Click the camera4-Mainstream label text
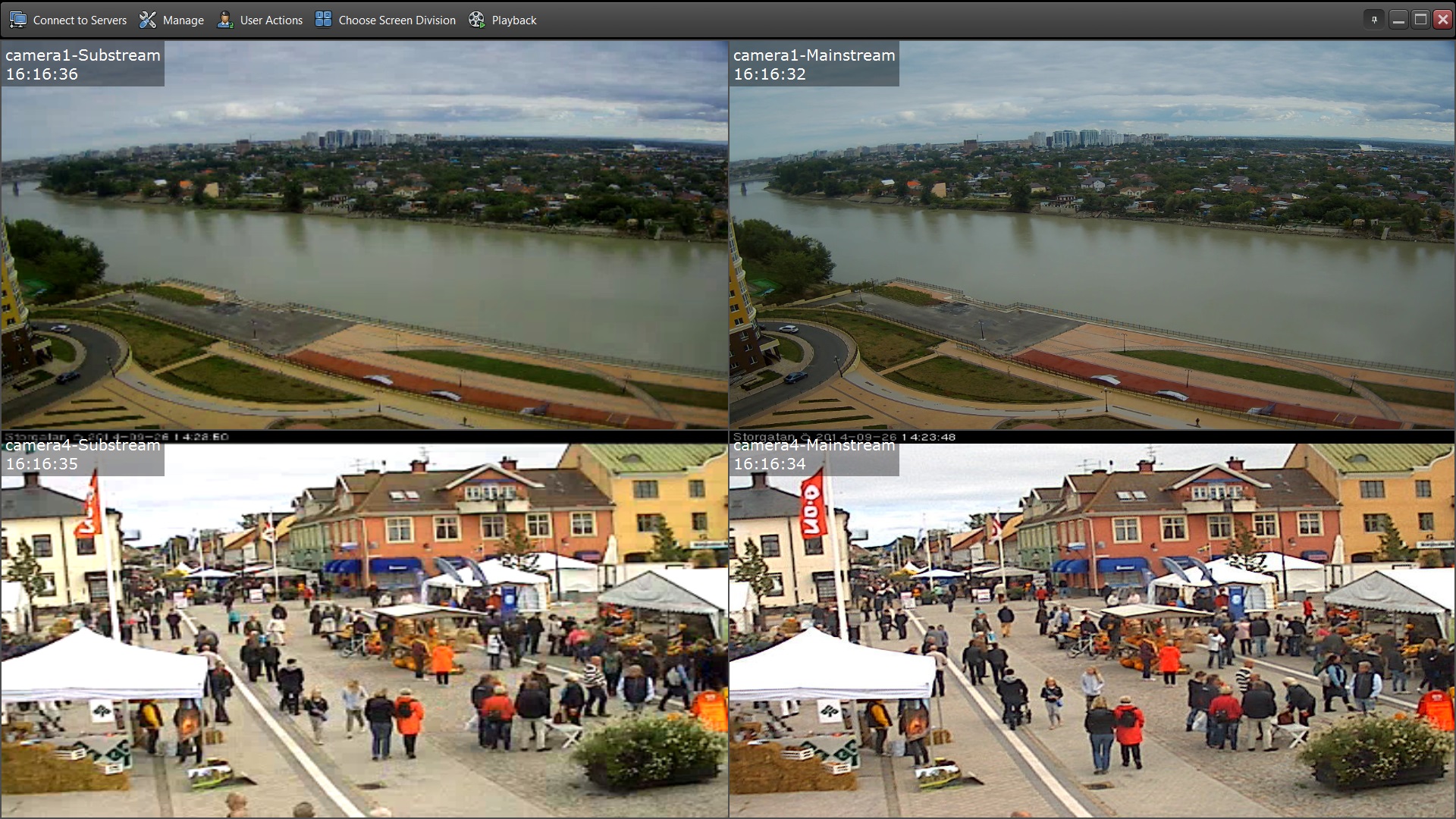The width and height of the screenshot is (1456, 819). (814, 446)
